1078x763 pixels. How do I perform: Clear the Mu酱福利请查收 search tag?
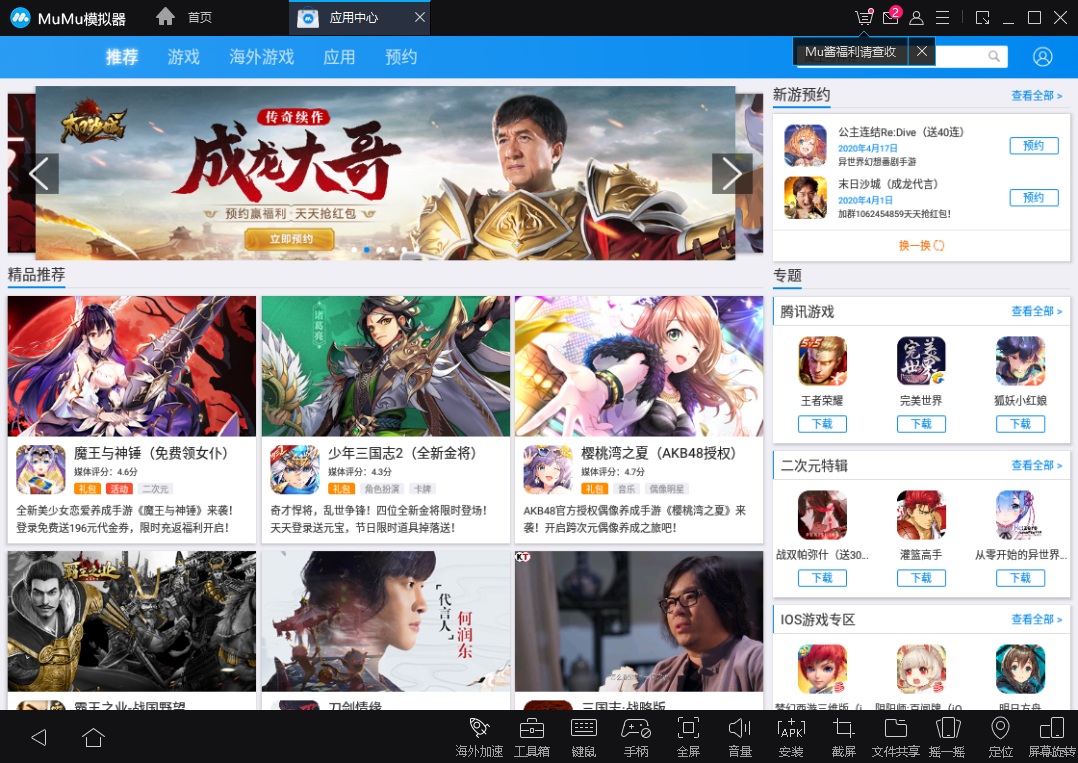point(921,51)
